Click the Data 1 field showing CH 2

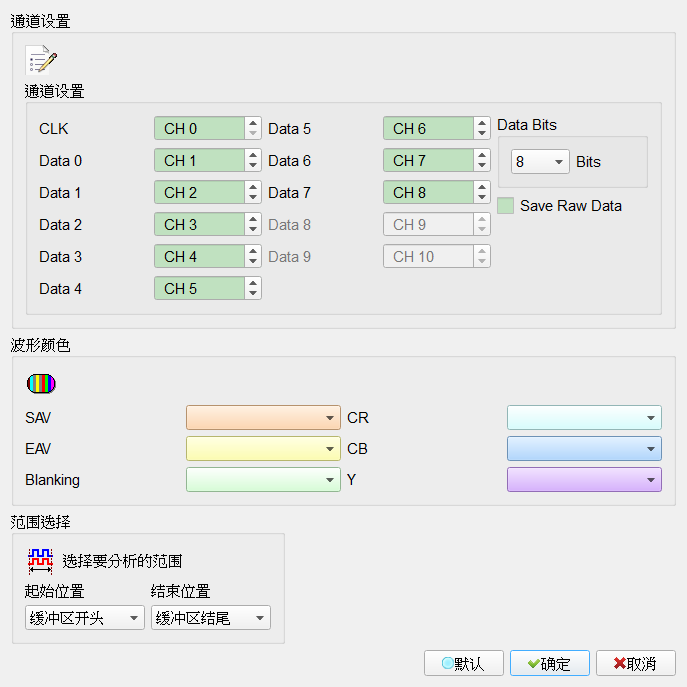[199, 192]
